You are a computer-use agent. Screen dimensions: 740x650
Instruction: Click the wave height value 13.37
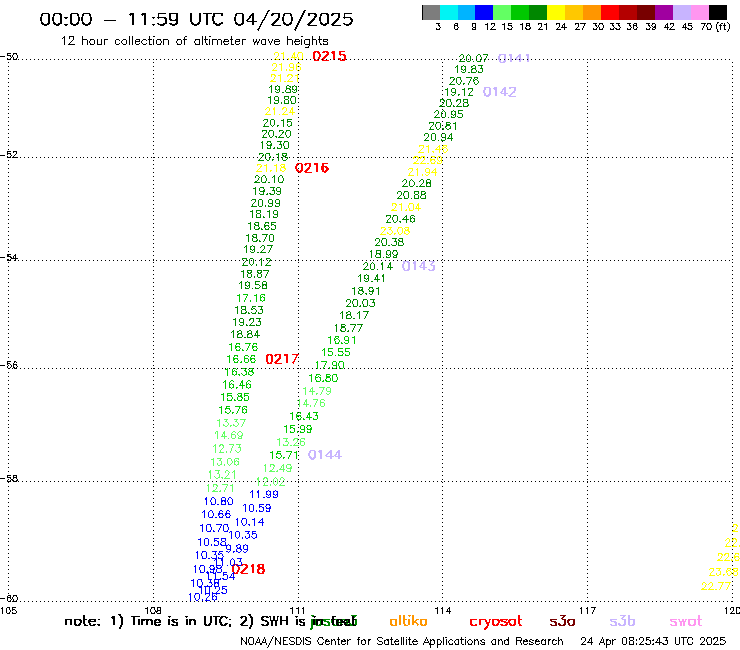click(231, 423)
